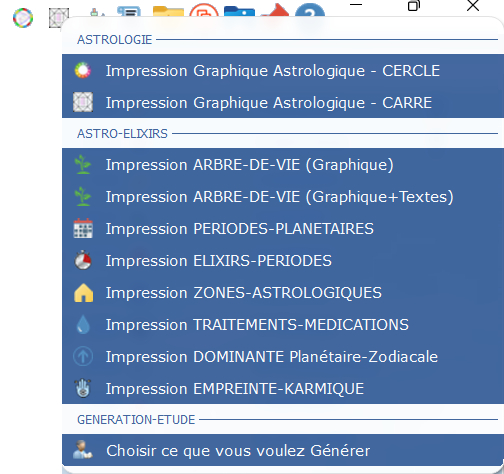Click the blue help question mark icon
504x474 pixels.
310,10
